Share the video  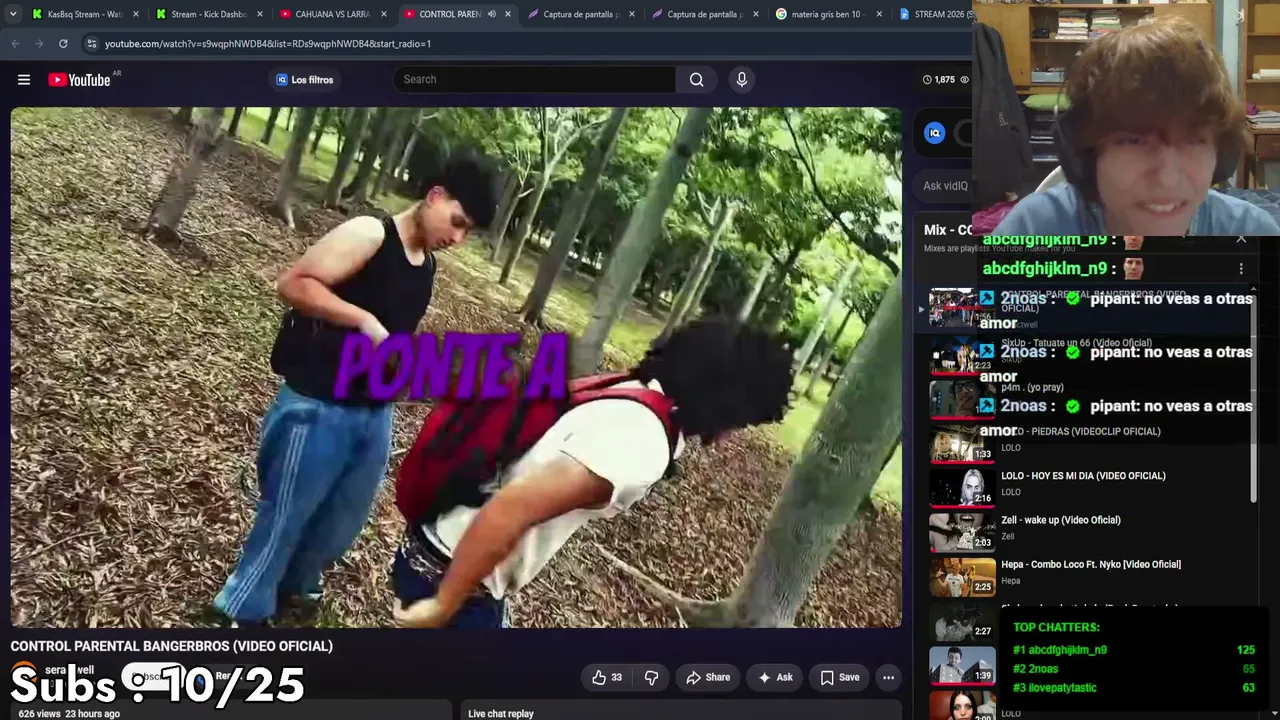(708, 678)
